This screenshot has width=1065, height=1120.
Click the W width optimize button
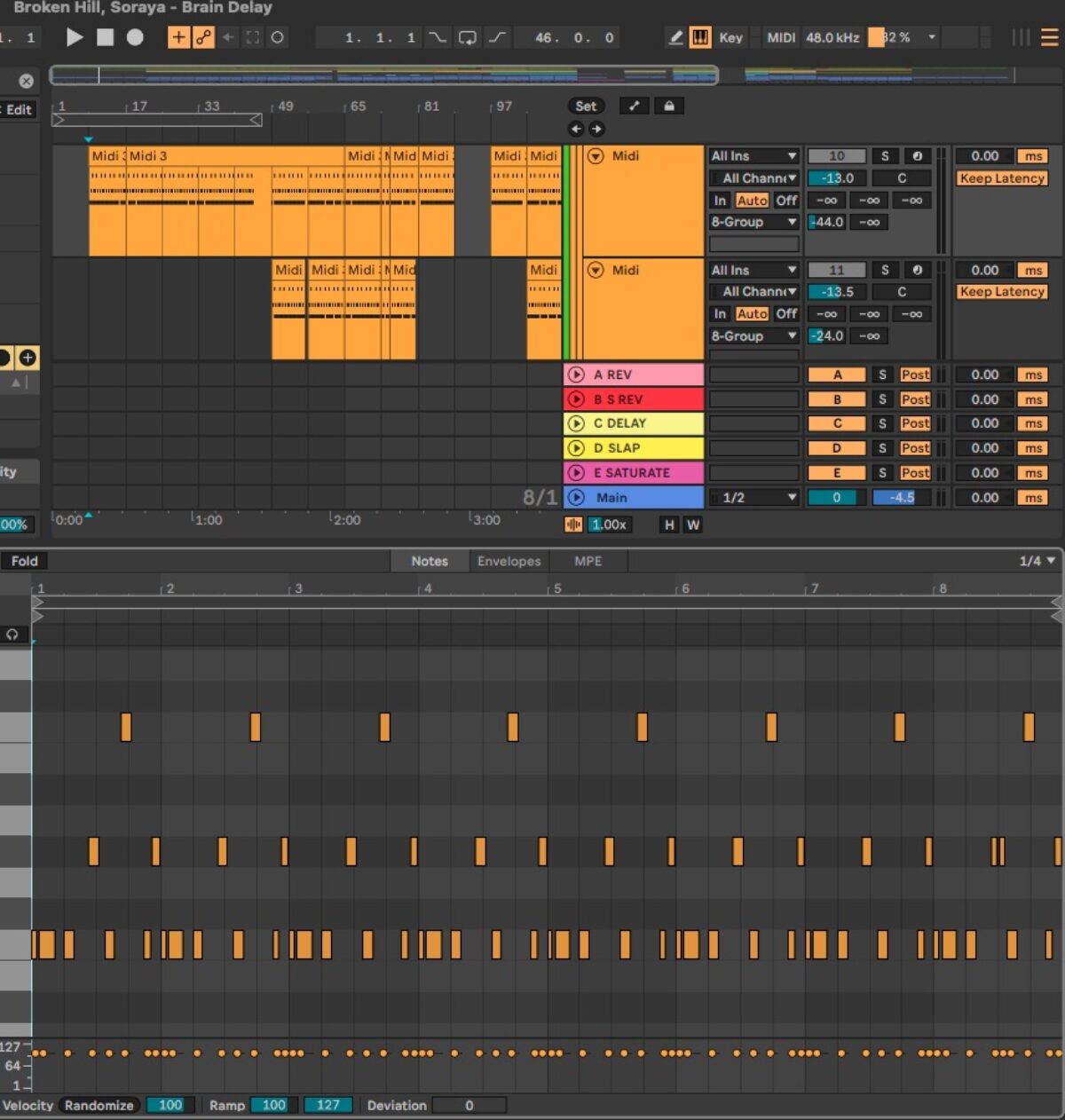pyautogui.click(x=693, y=525)
